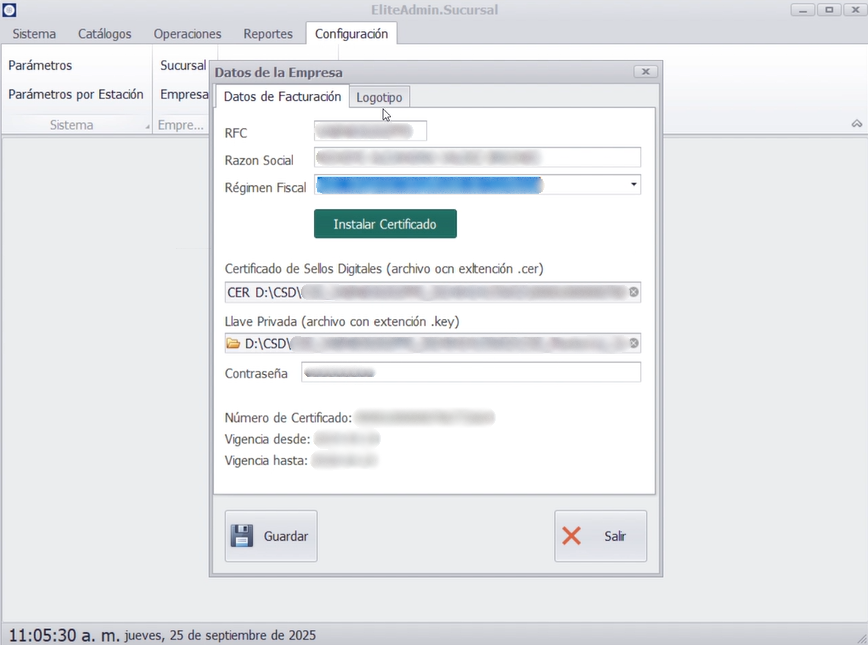The image size is (868, 645).
Task: Click the floppy disk icon on Guardar
Action: (242, 536)
